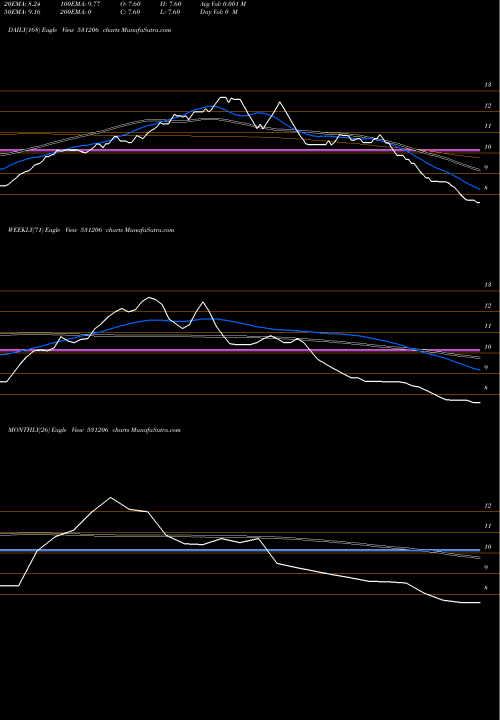Select the O: 7.60 open price
This screenshot has width=500, height=720.
click(130, 4)
